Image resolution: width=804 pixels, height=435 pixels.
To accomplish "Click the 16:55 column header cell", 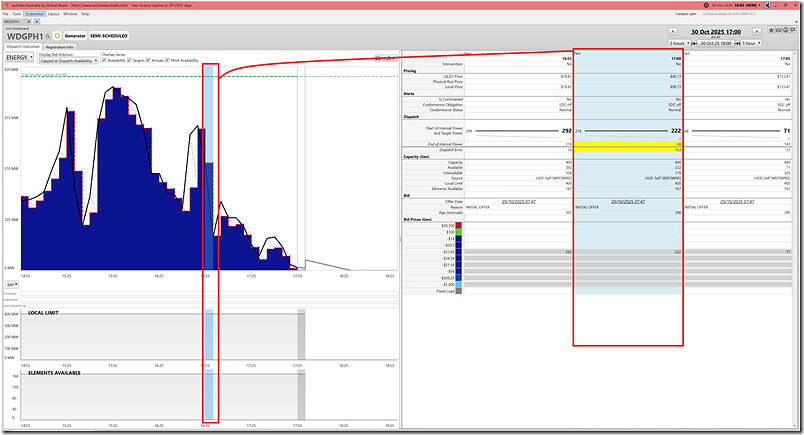I will click(x=518, y=58).
